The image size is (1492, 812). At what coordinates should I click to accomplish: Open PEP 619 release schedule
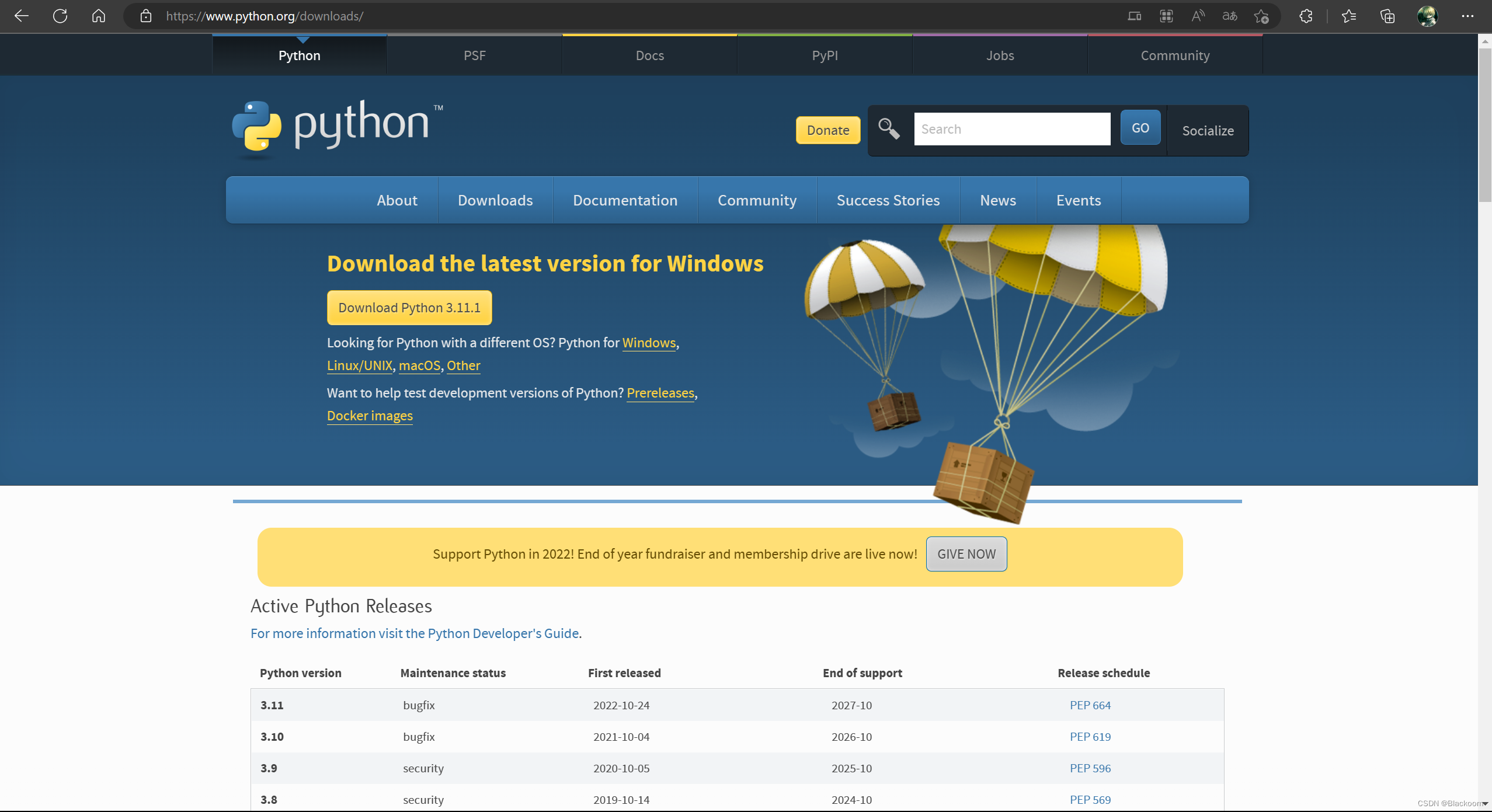pyautogui.click(x=1090, y=737)
